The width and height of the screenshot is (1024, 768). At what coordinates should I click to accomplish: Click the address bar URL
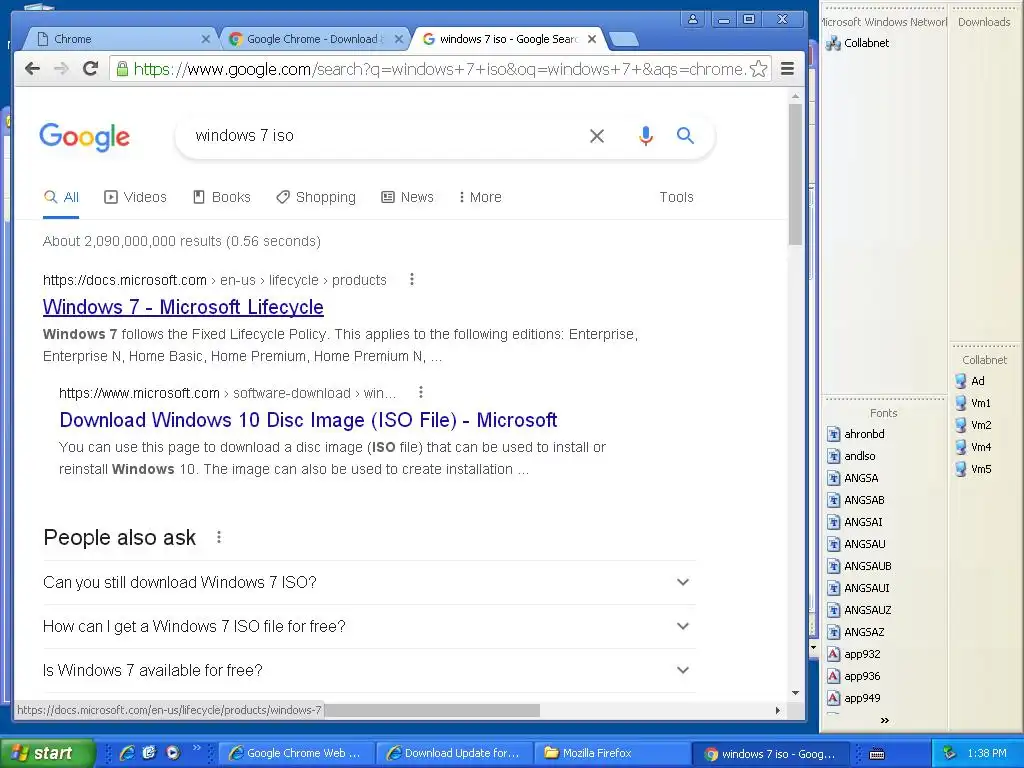tap(440, 69)
